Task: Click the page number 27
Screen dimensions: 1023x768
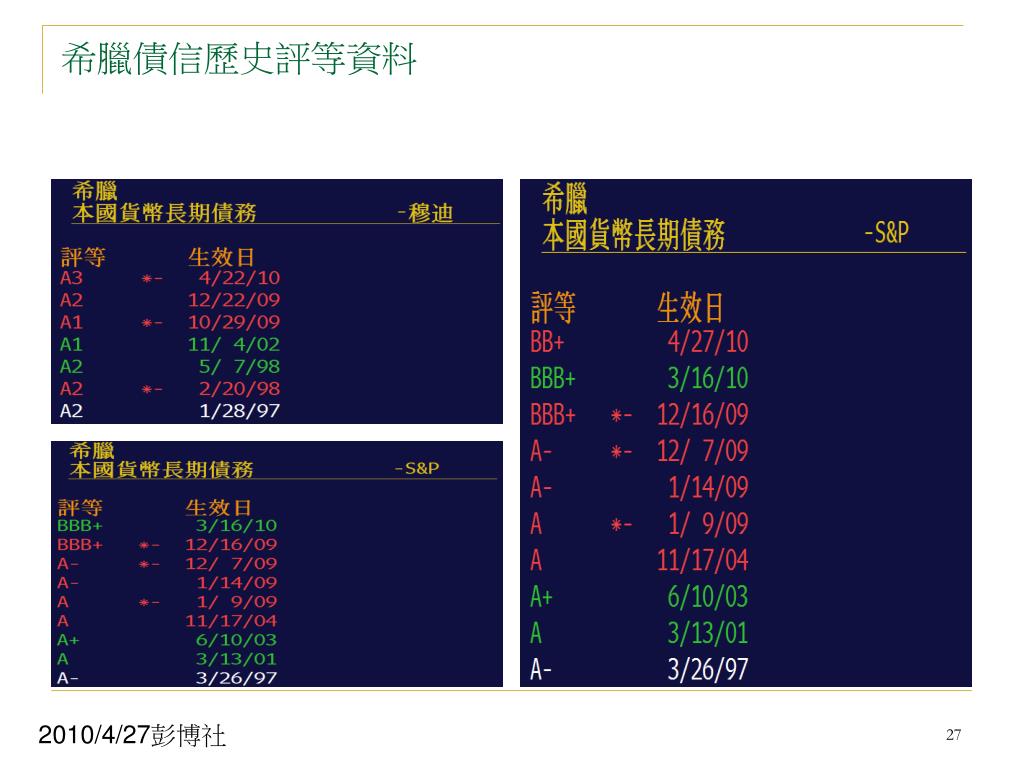Action: [953, 735]
